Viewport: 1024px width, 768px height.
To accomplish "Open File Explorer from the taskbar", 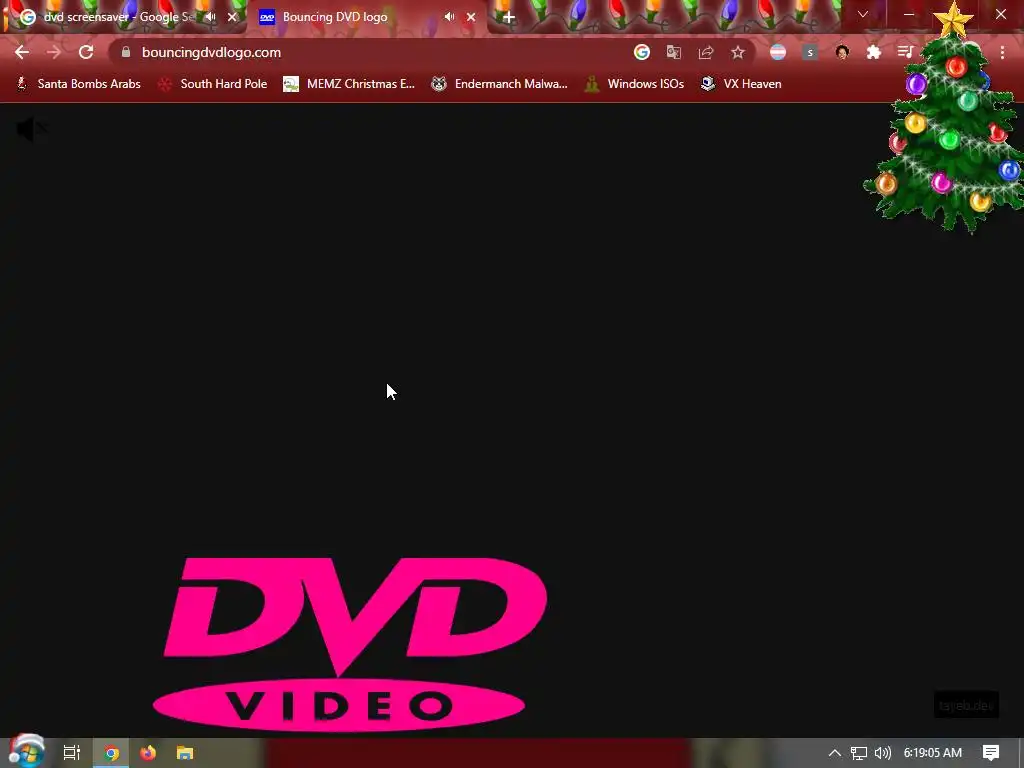I will point(185,753).
